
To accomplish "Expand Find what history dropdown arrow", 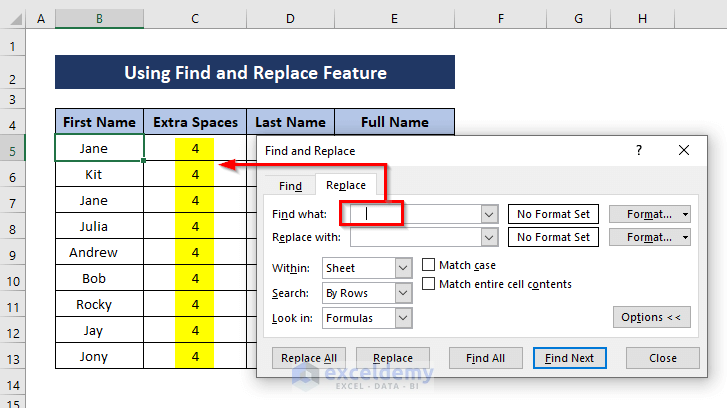I will [x=489, y=213].
